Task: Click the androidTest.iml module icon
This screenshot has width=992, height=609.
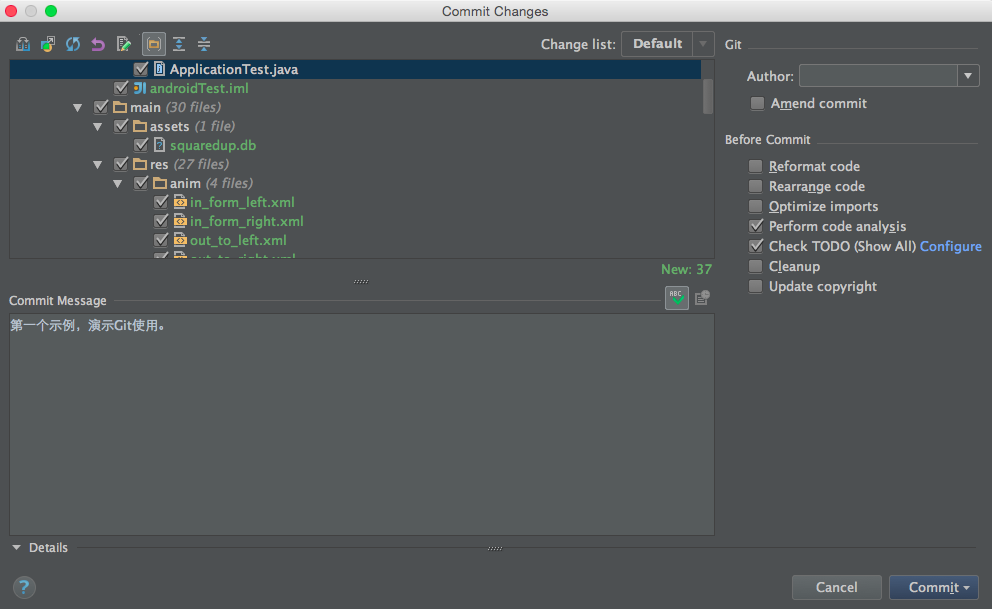Action: [x=140, y=88]
